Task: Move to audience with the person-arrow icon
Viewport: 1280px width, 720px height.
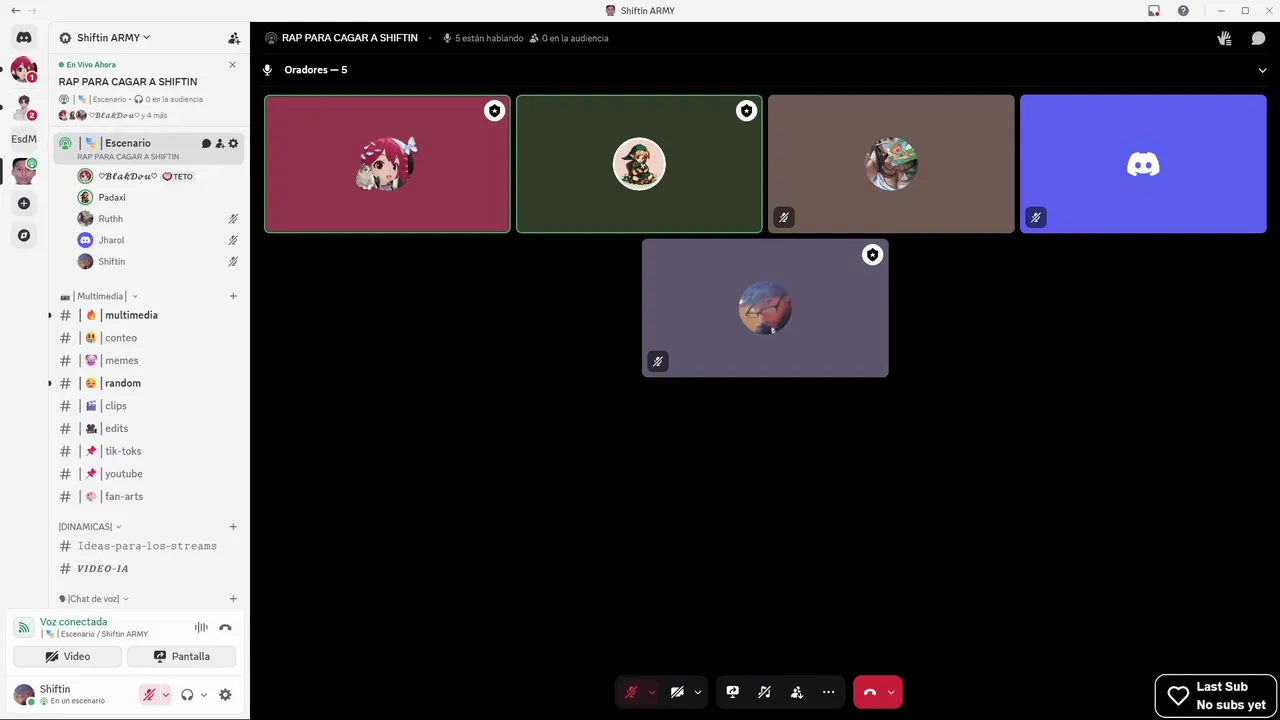Action: click(796, 692)
